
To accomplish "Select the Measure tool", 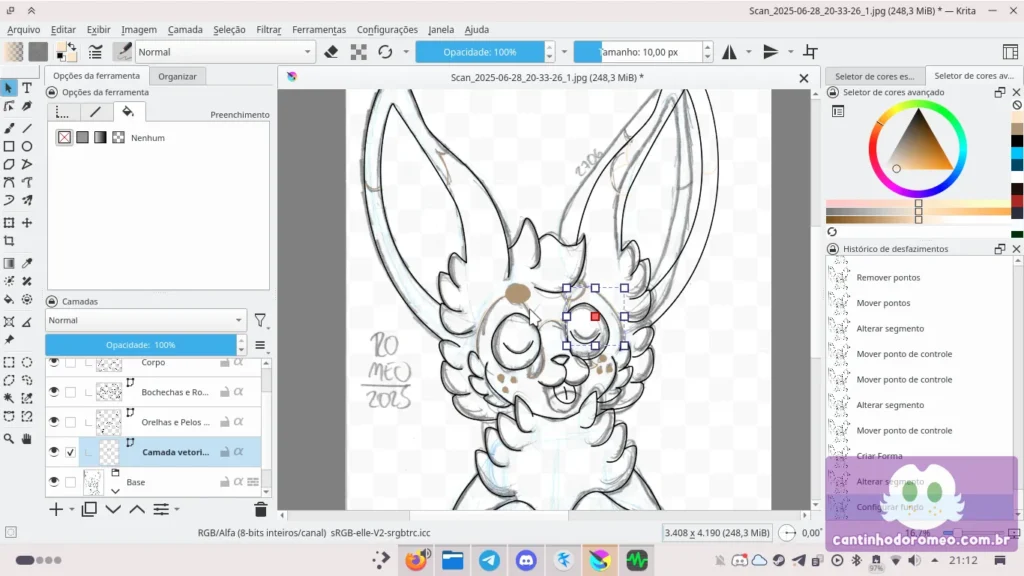I will (x=27, y=321).
